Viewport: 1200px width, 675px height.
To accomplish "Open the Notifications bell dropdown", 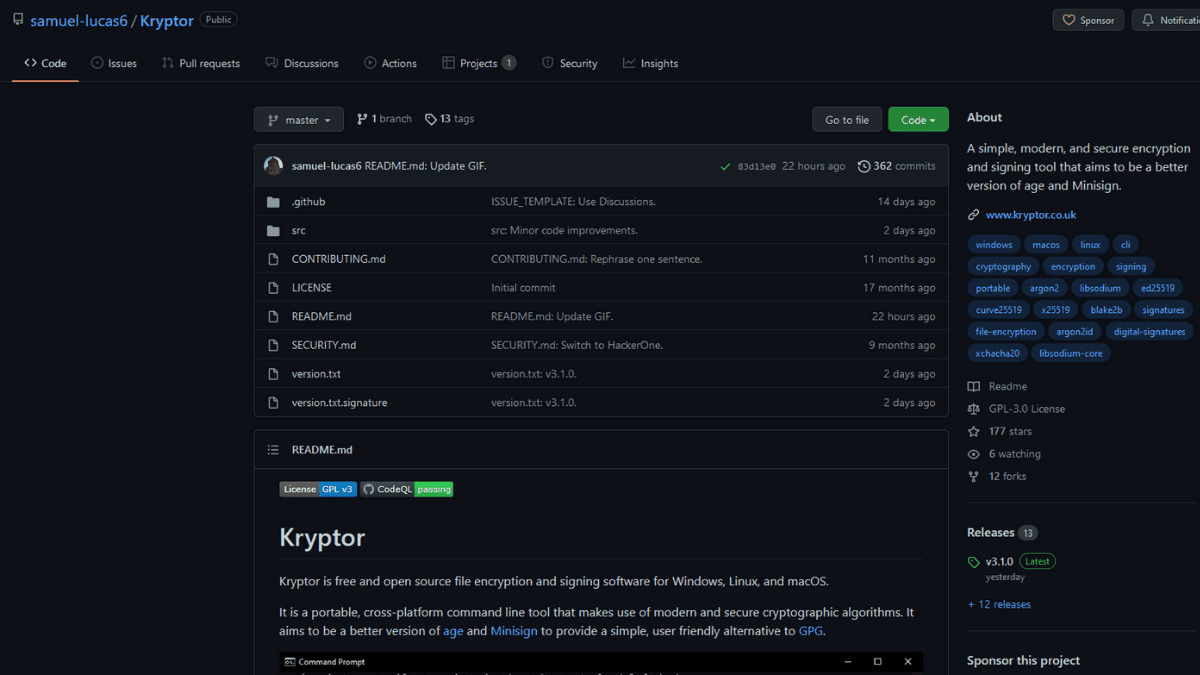I will coord(1166,20).
